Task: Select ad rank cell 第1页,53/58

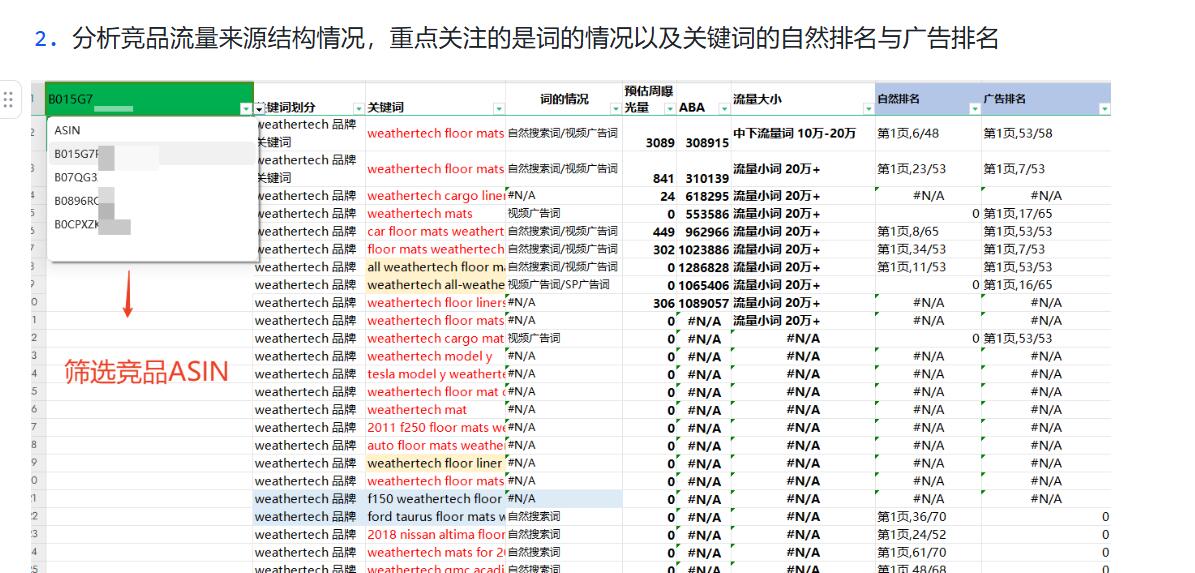Action: pyautogui.click(x=1046, y=133)
